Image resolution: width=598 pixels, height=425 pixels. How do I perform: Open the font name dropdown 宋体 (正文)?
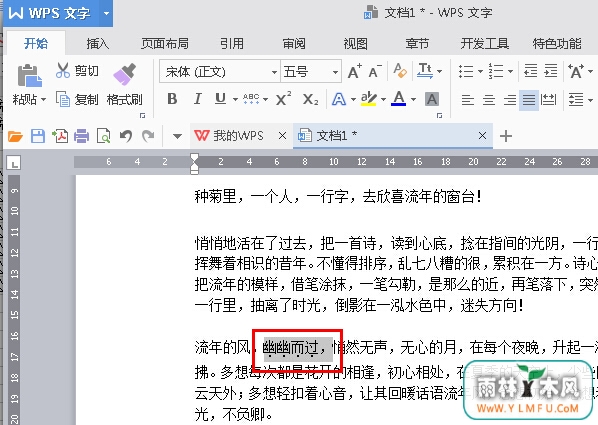220,71
